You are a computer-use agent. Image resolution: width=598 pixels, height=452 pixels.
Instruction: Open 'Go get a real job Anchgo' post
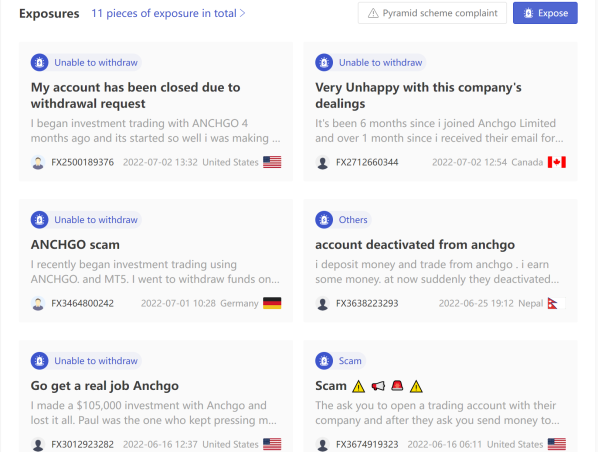[104, 386]
